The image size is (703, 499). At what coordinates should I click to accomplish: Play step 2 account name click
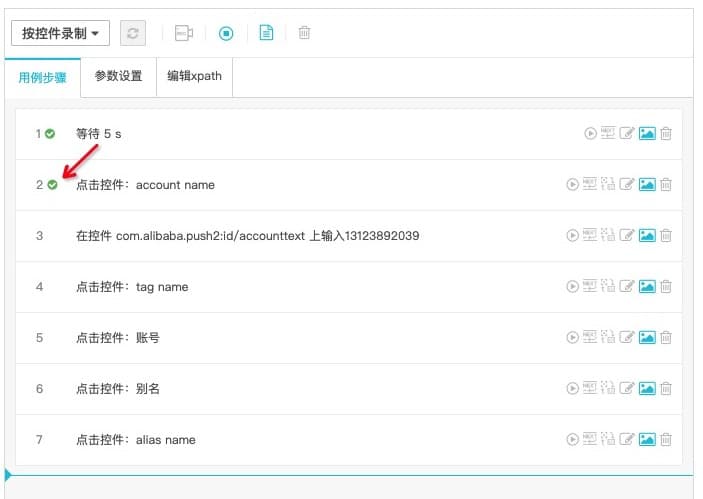tap(573, 184)
